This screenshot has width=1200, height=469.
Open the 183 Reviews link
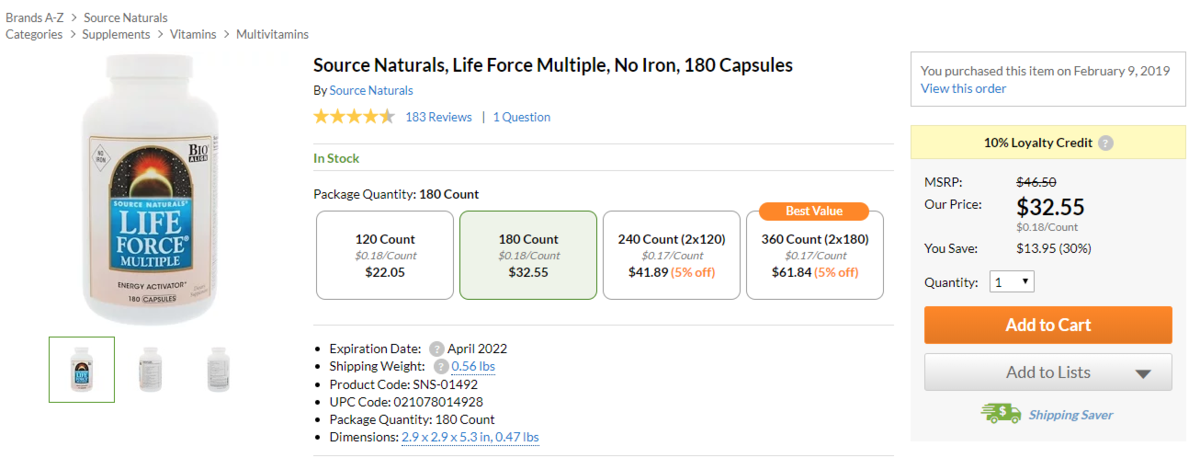(438, 117)
